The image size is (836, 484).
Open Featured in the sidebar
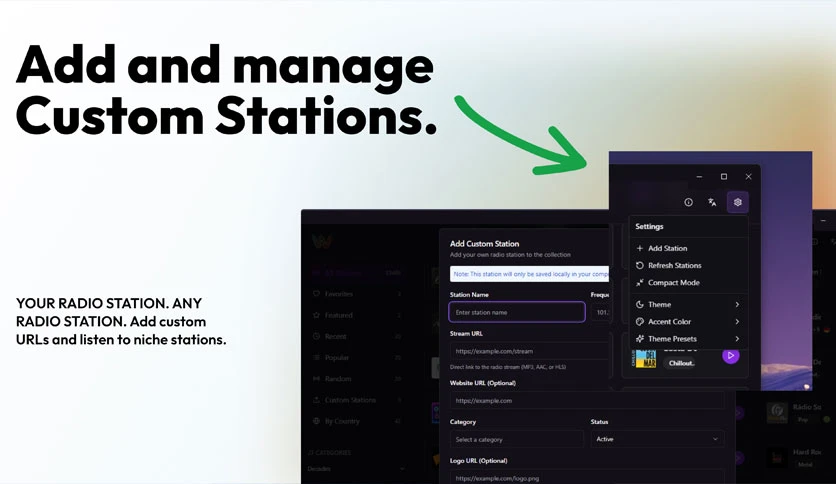tap(357, 315)
